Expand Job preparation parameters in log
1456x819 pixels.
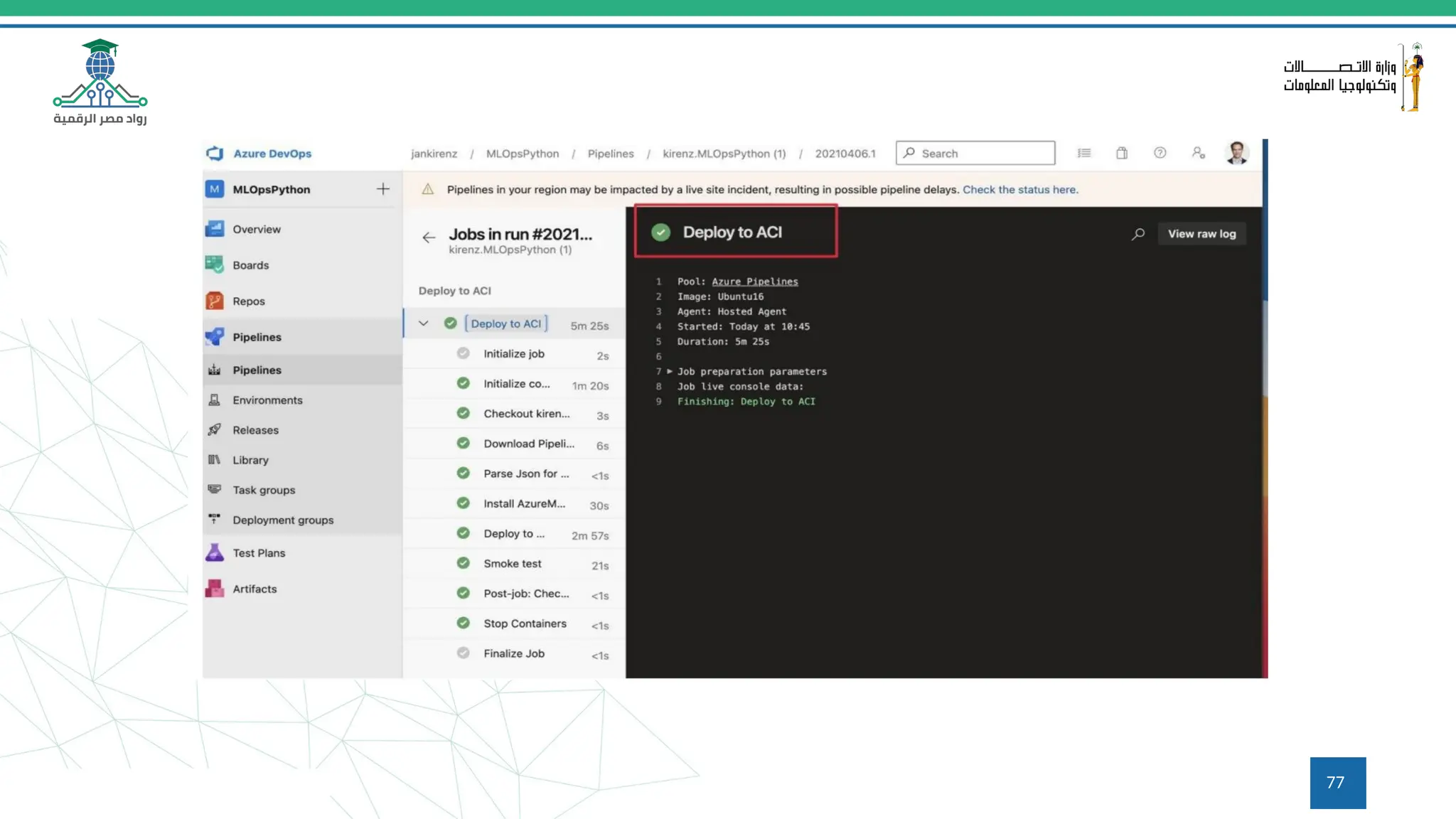(670, 371)
